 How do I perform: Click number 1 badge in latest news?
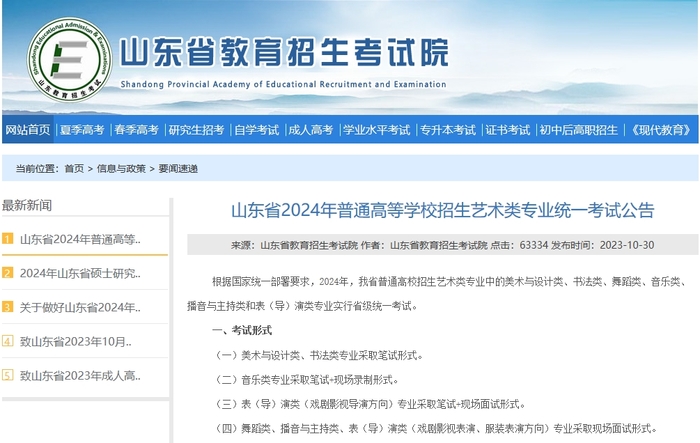pyautogui.click(x=8, y=239)
